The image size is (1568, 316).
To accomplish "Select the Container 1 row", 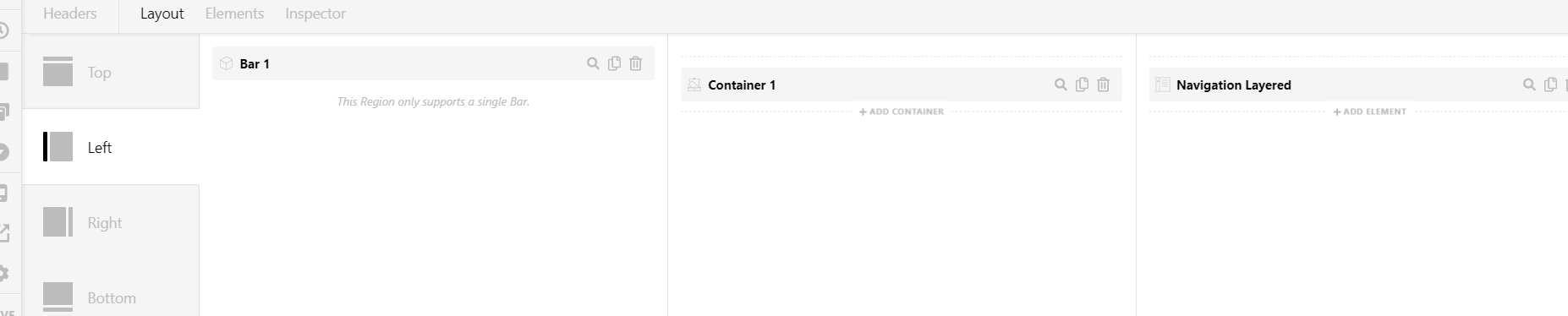I will point(902,84).
